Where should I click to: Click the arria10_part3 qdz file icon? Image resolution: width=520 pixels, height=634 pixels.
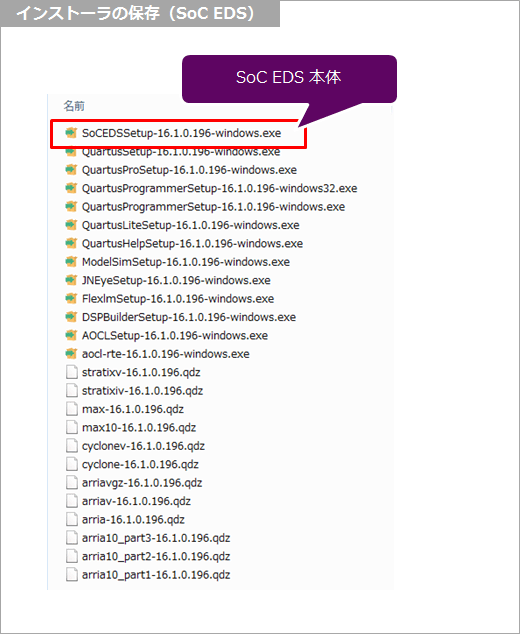tap(72, 537)
